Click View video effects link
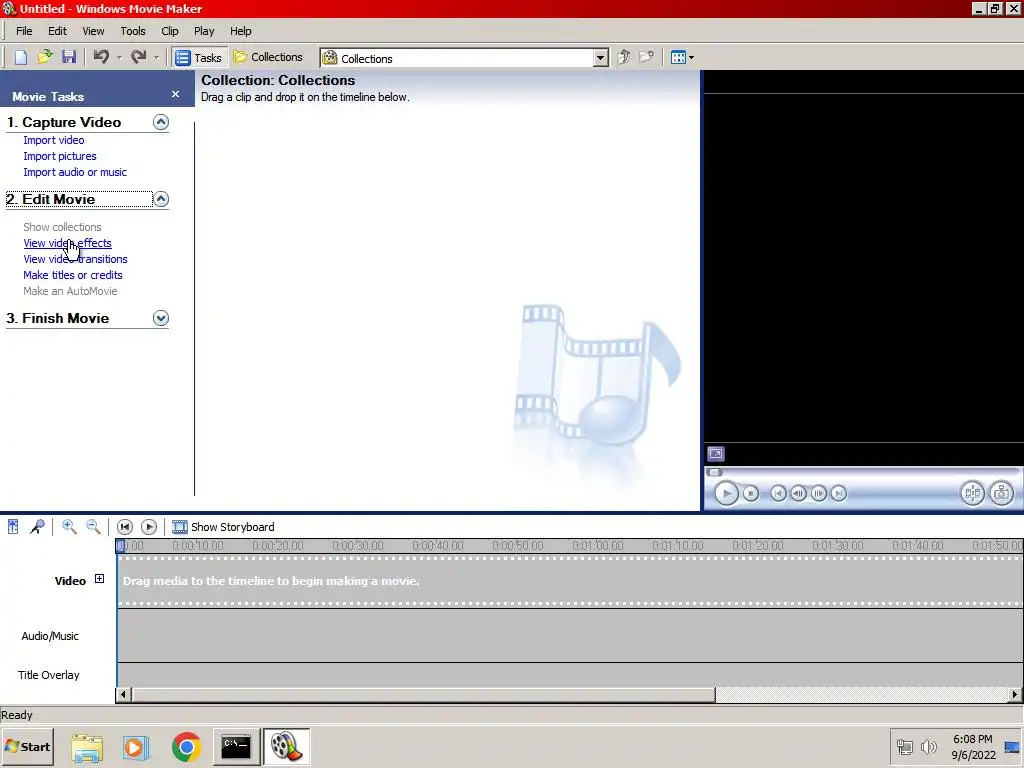Image resolution: width=1024 pixels, height=768 pixels. click(67, 243)
